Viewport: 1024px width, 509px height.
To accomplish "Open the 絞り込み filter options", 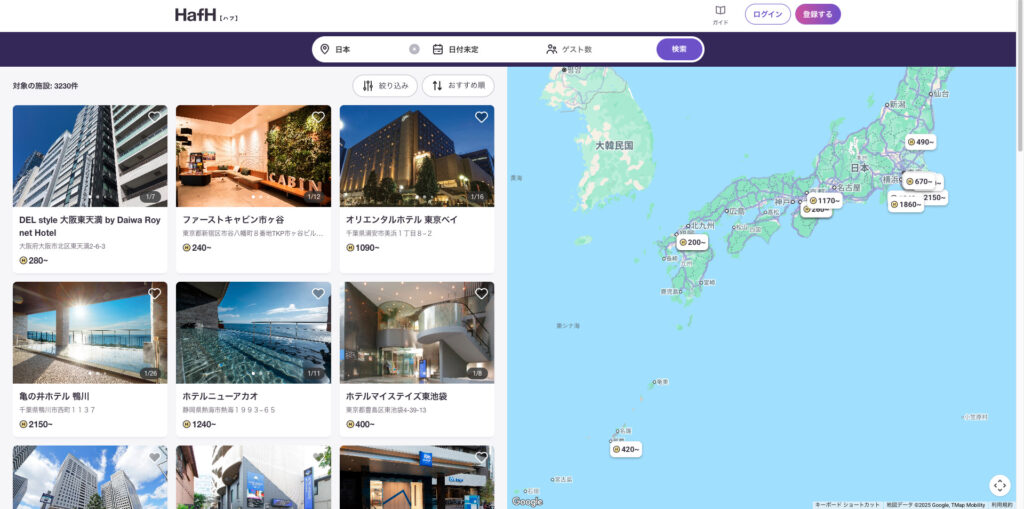I will click(x=385, y=86).
